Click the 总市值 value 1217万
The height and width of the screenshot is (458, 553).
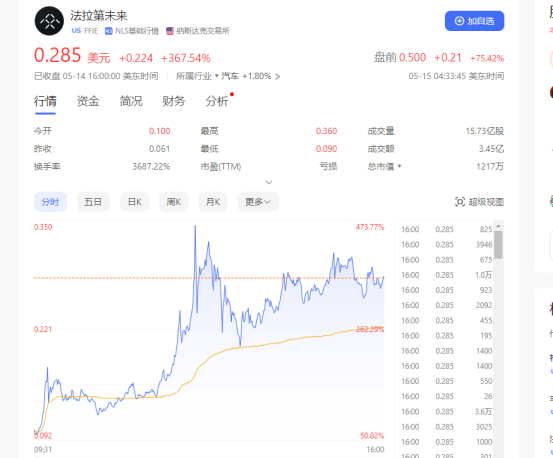coord(490,166)
